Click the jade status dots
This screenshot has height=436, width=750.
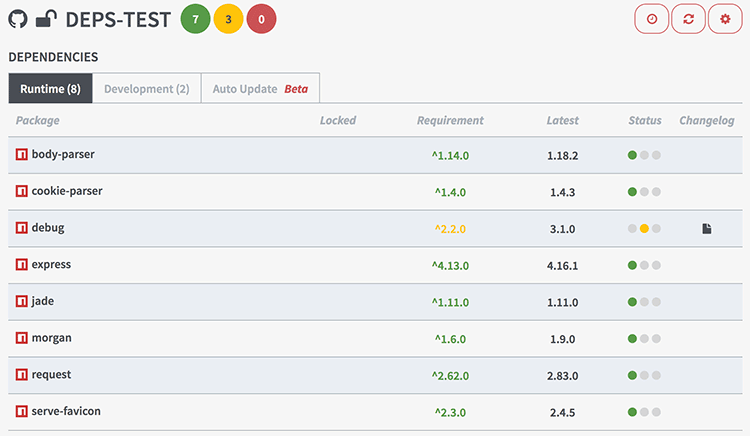(x=644, y=302)
